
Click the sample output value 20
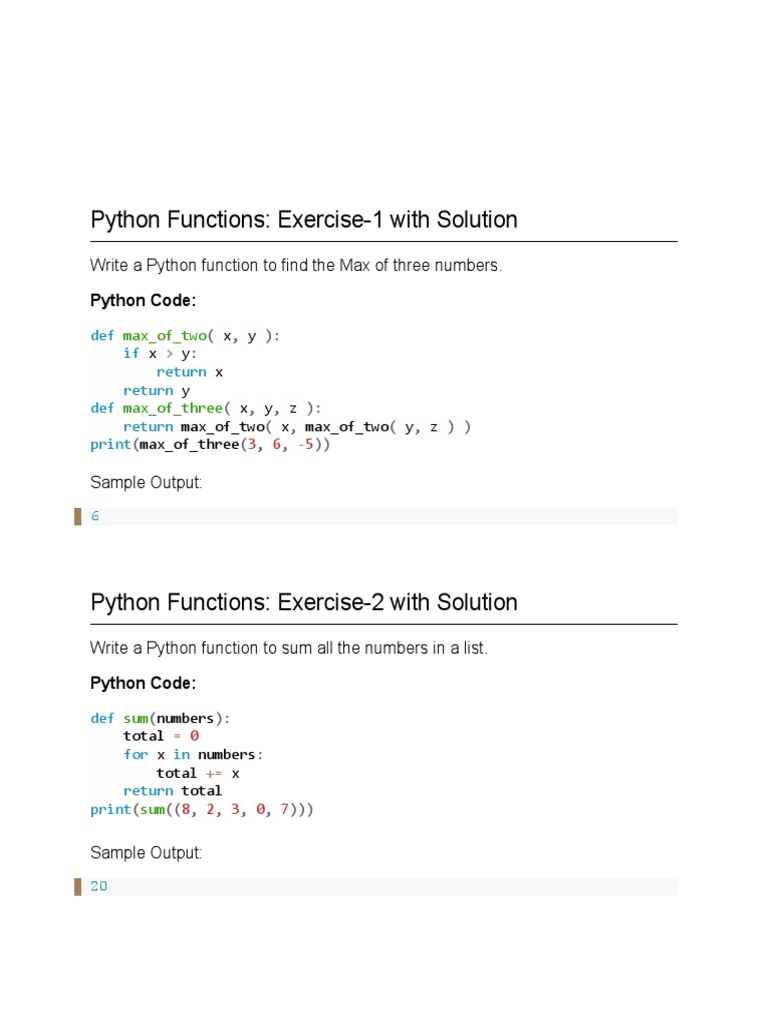[98, 887]
